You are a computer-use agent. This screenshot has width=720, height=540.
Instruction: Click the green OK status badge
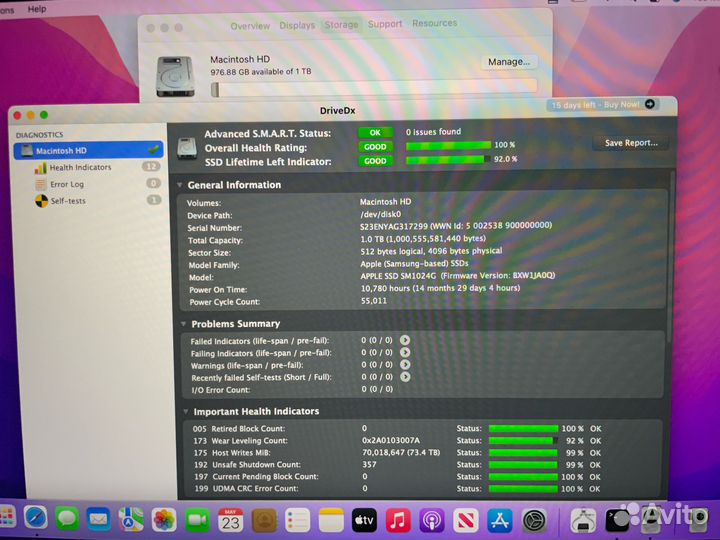click(x=375, y=133)
